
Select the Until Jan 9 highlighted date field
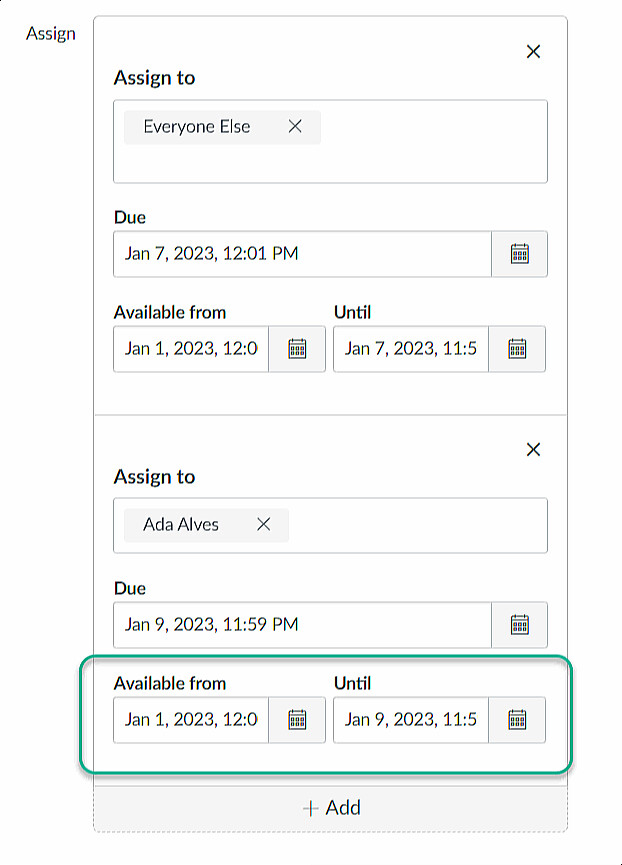coord(410,720)
